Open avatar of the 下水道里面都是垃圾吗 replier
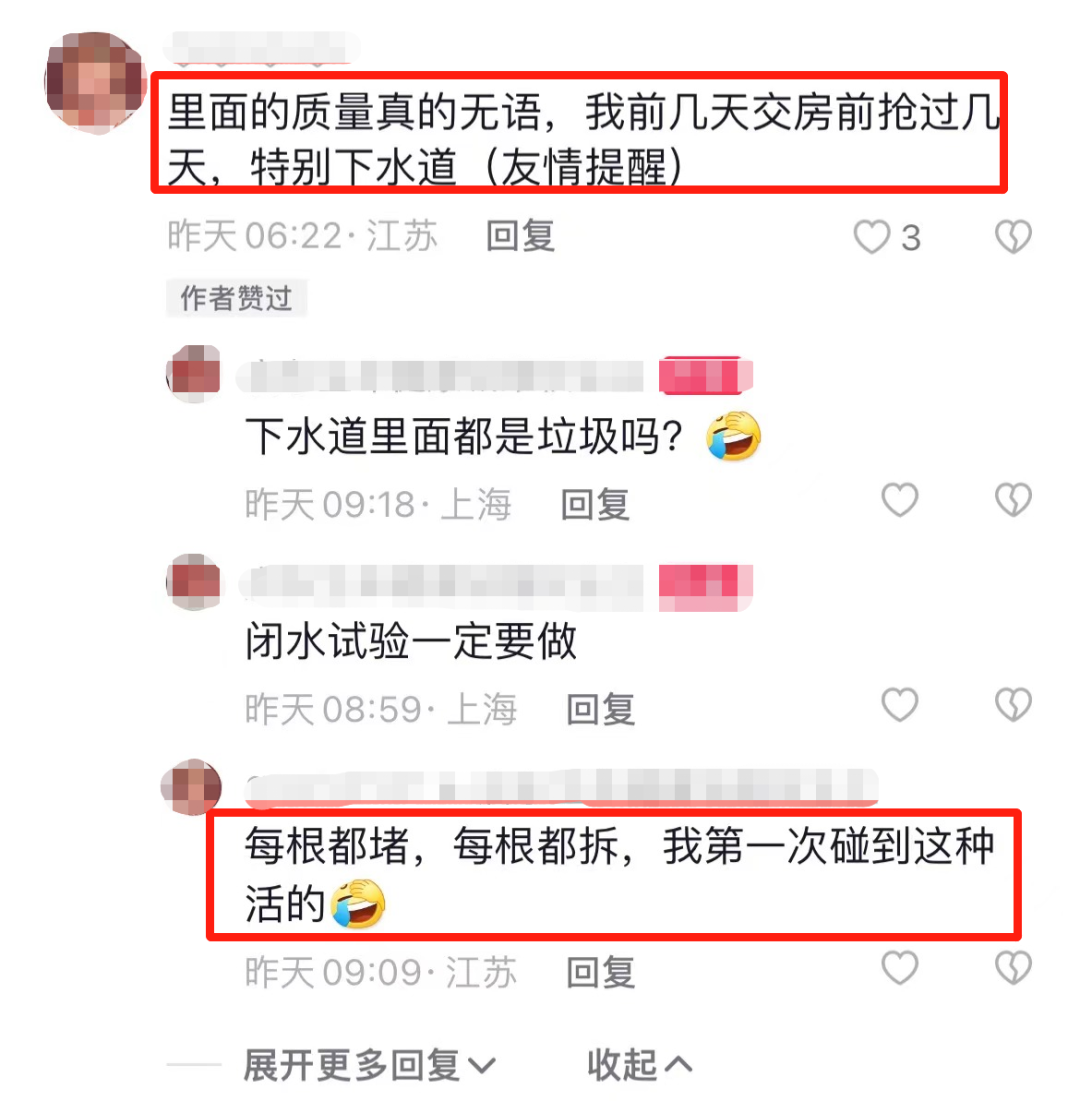 194,373
